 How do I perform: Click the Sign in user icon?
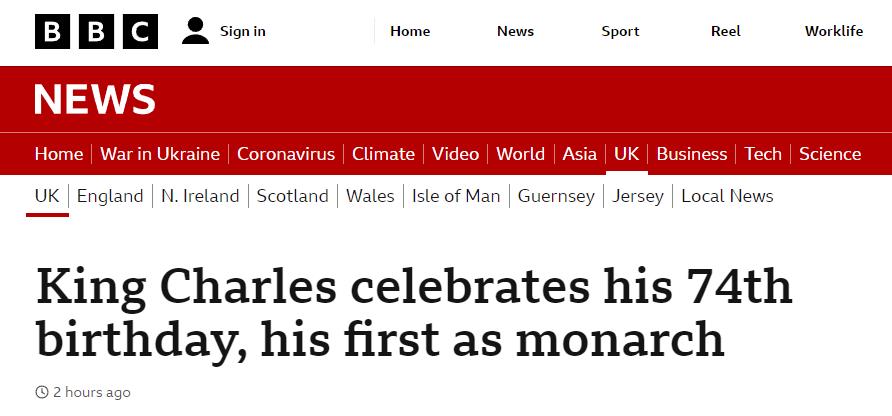tap(196, 31)
